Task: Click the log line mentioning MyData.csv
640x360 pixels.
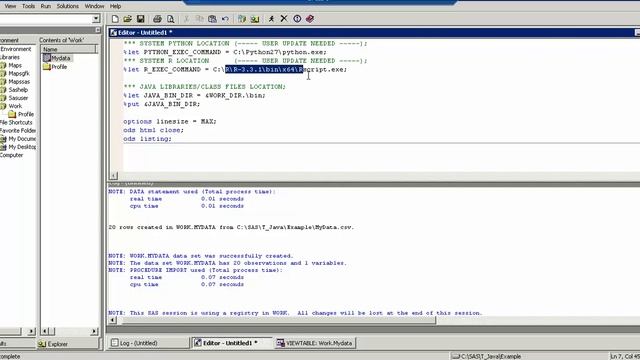Action: tap(231, 227)
